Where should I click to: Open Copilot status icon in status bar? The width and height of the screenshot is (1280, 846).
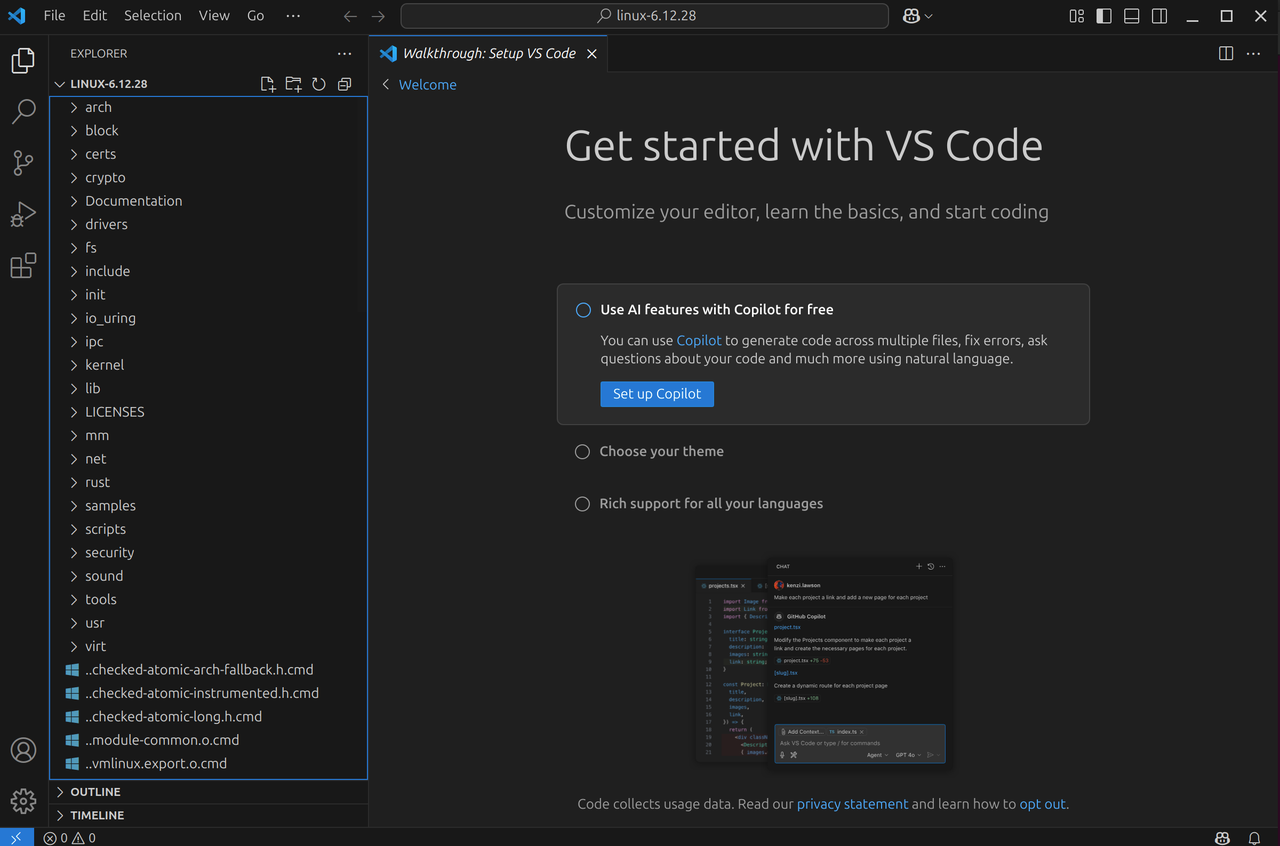click(1222, 838)
